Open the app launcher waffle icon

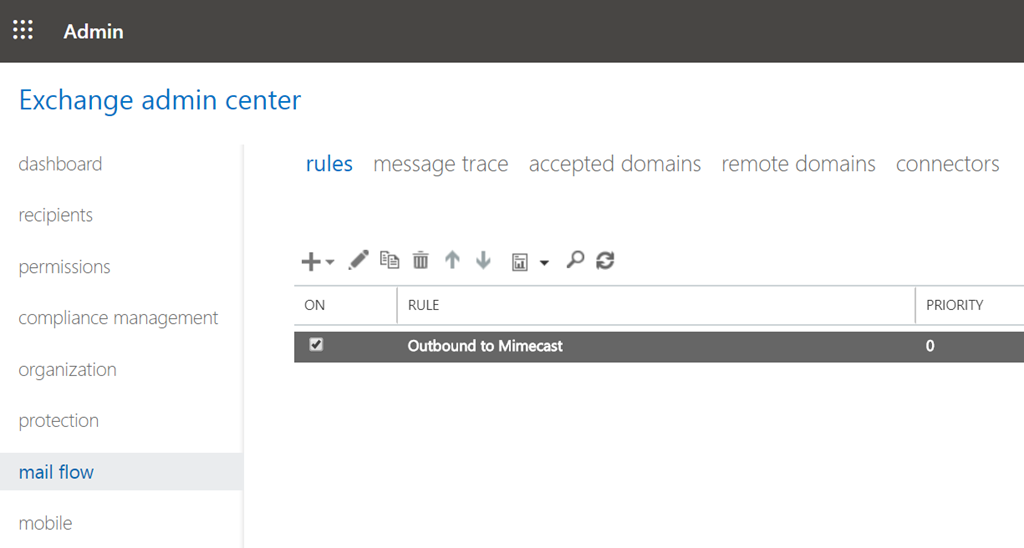pyautogui.click(x=23, y=30)
